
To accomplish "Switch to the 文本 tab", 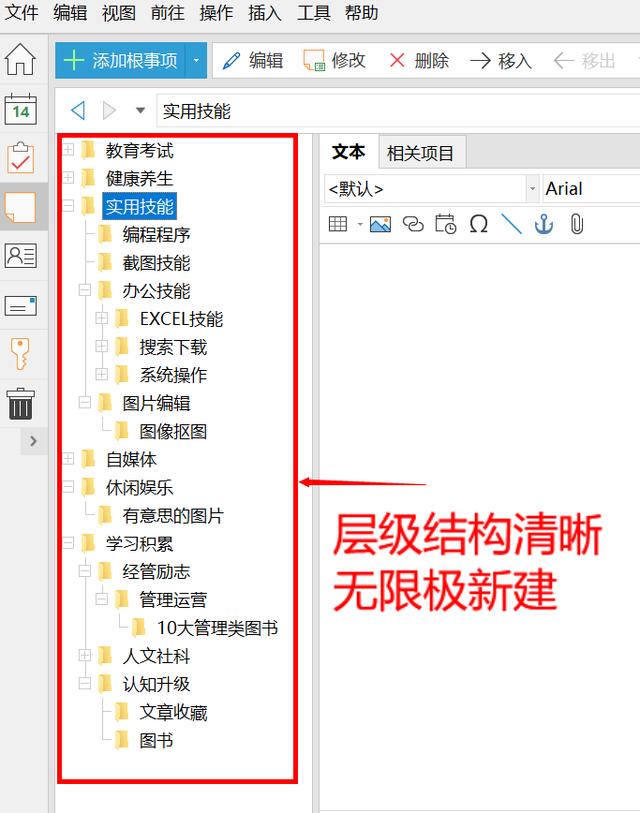I will click(349, 152).
